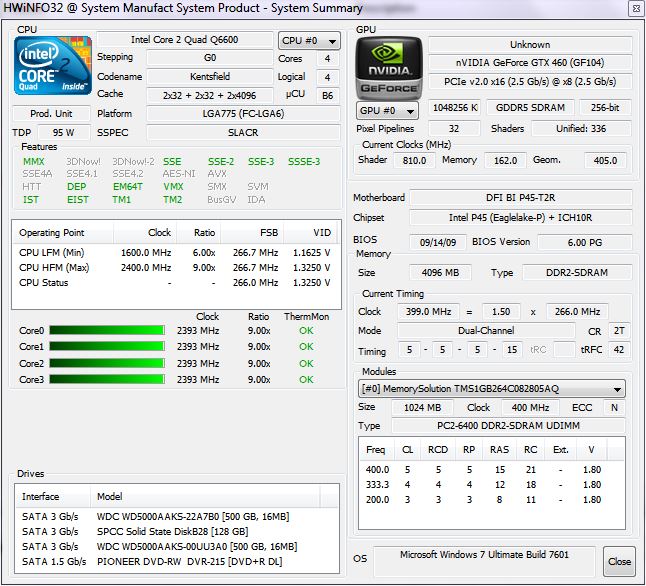
Task: Click the VID column header
Action: point(310,232)
